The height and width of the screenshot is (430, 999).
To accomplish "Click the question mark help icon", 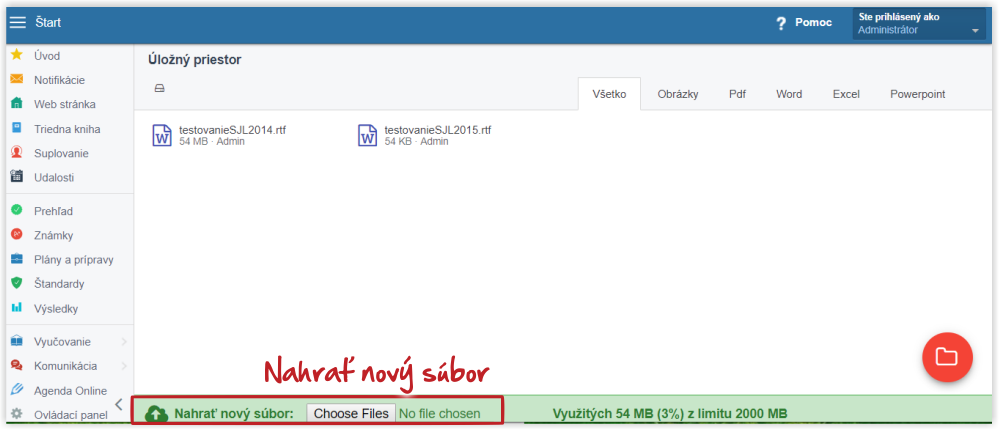I will (x=781, y=24).
